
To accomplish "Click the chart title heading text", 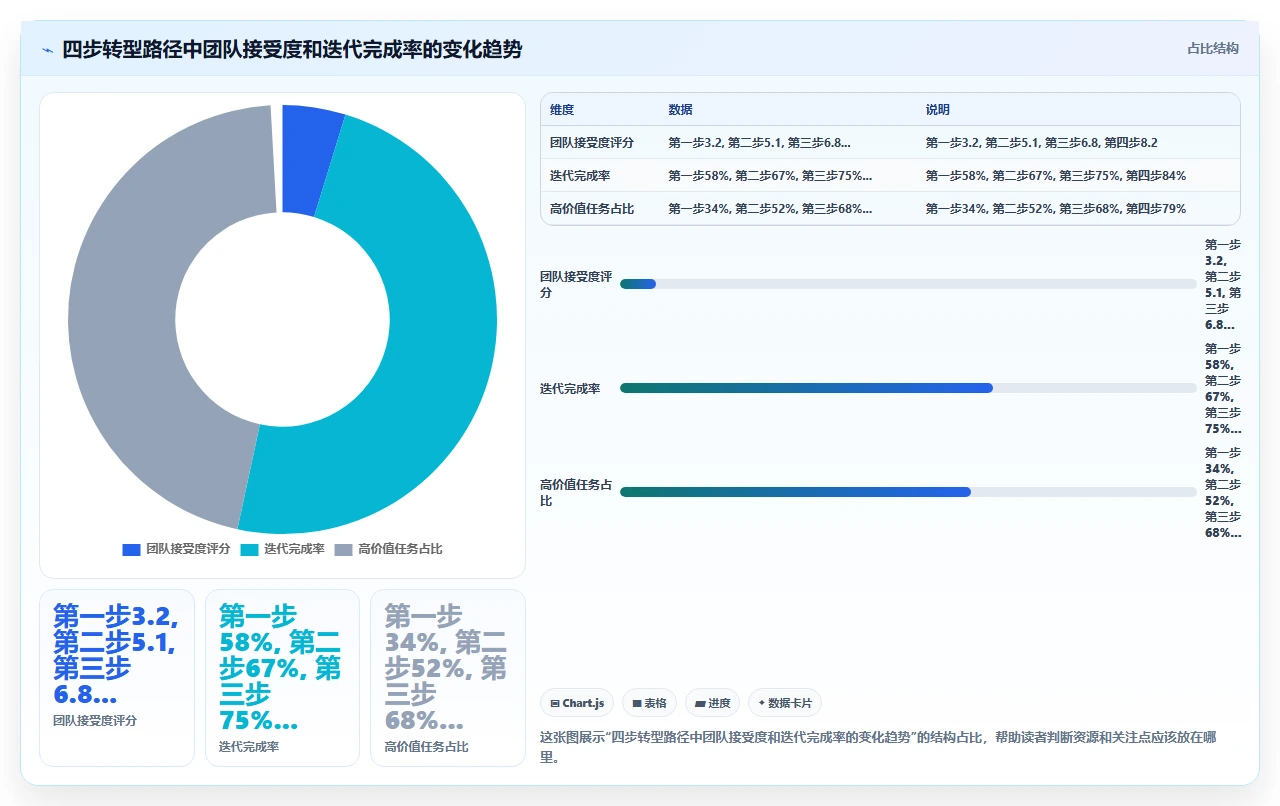I will [292, 50].
